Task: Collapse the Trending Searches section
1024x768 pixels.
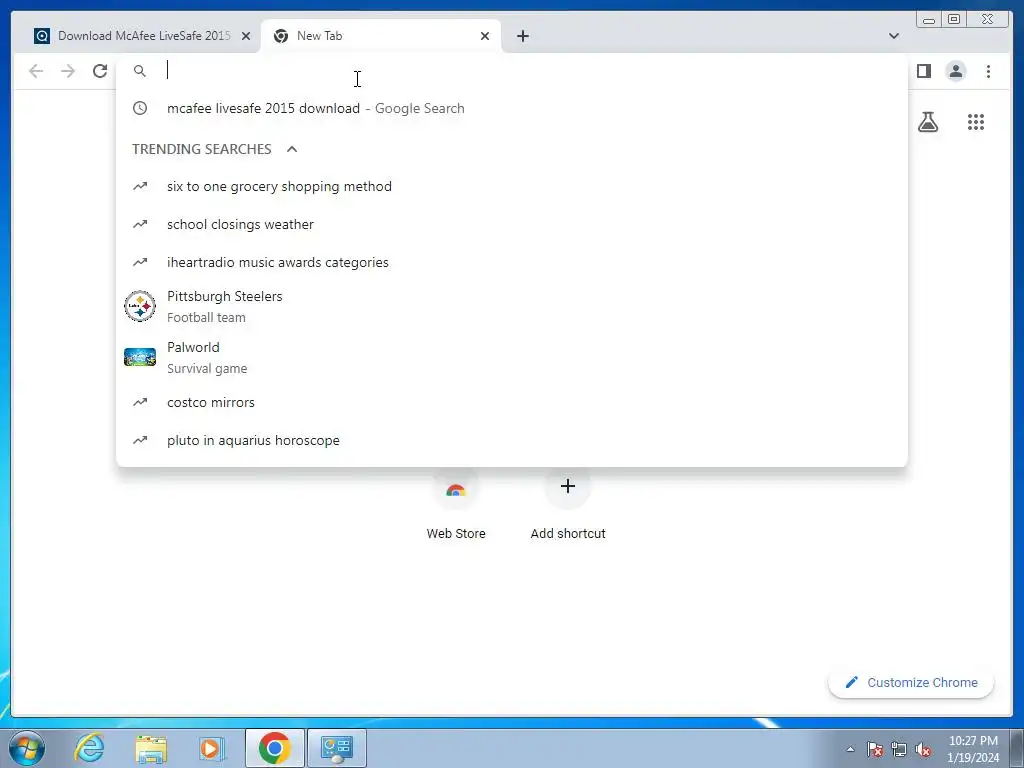Action: pos(292,149)
